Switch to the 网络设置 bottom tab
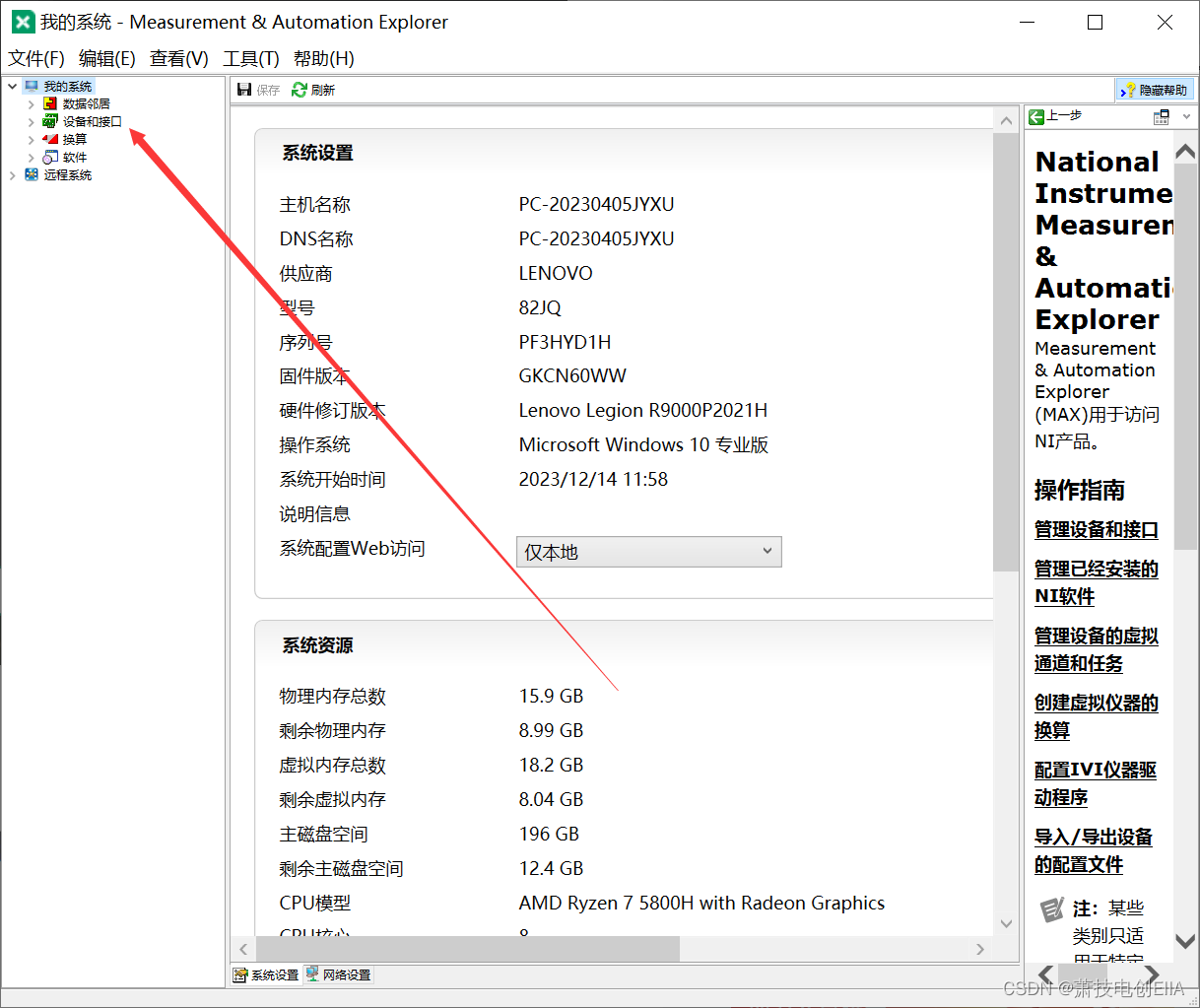1200x1008 pixels. point(338,974)
